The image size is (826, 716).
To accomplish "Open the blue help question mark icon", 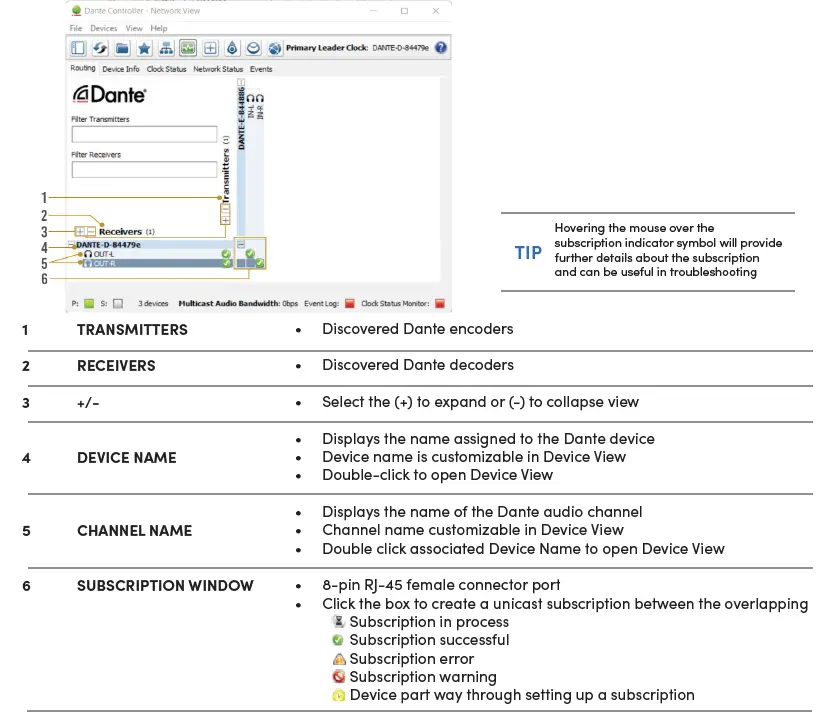I will pos(441,47).
